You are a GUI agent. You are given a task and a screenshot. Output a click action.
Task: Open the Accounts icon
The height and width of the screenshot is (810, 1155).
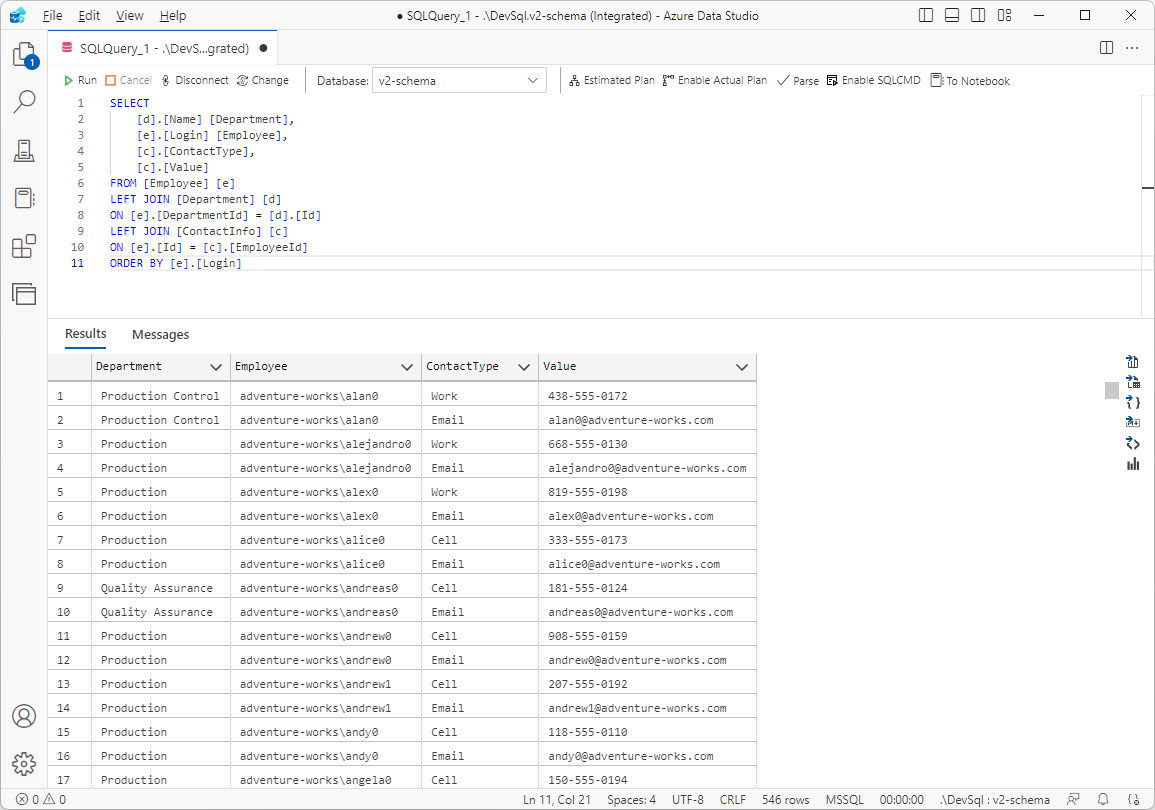point(24,716)
